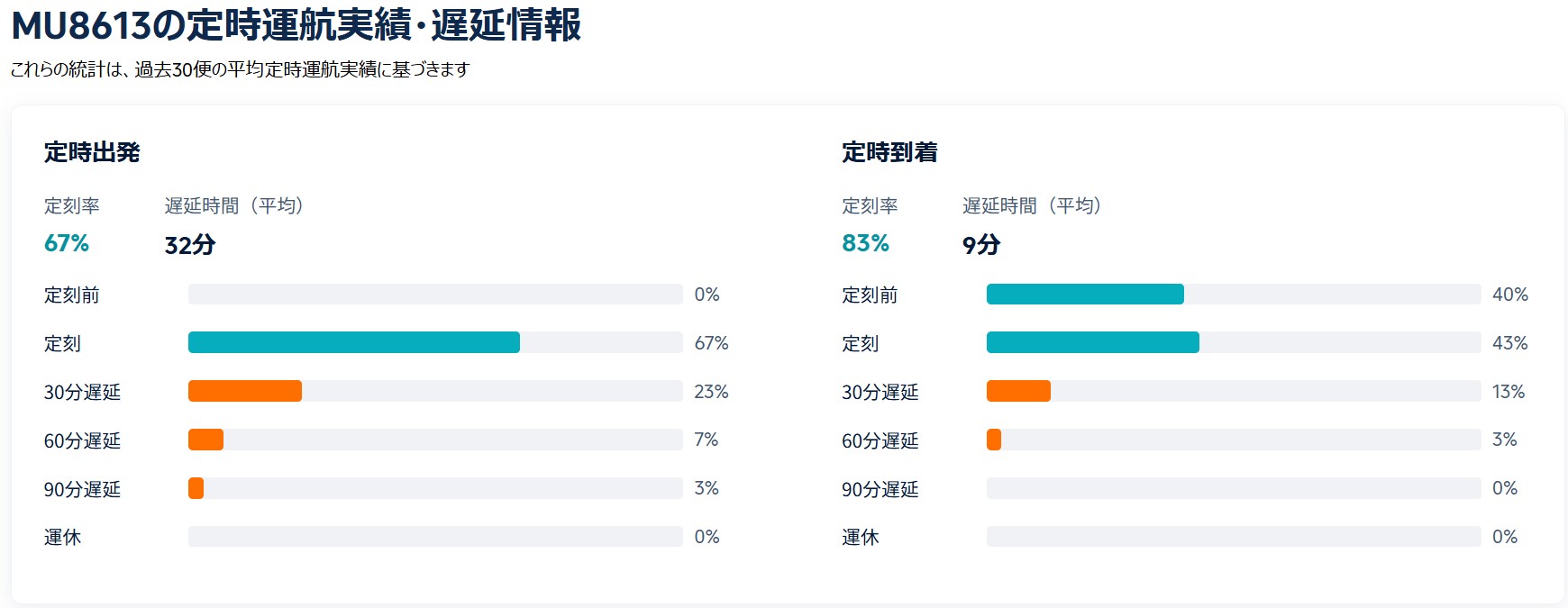This screenshot has height=608, width=1568.
Task: Click the teal 定刻 bar under 定時出発
Action: (x=354, y=342)
